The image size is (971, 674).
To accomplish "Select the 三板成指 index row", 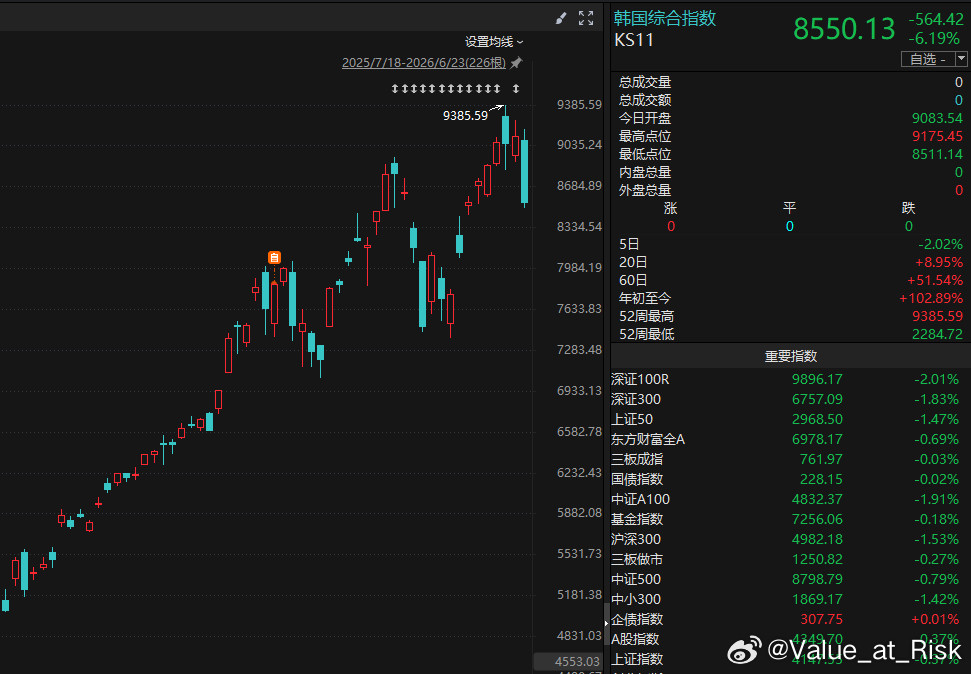I will tap(791, 459).
